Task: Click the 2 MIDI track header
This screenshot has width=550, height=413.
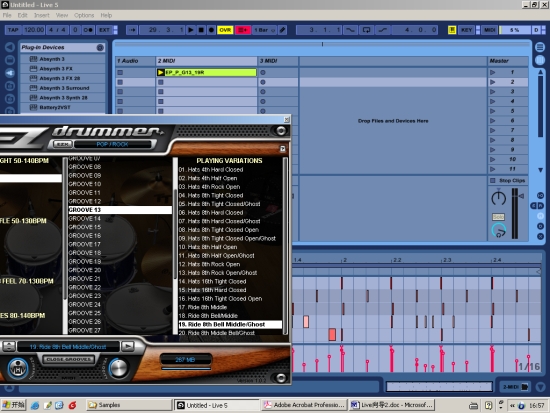Action: point(206,61)
